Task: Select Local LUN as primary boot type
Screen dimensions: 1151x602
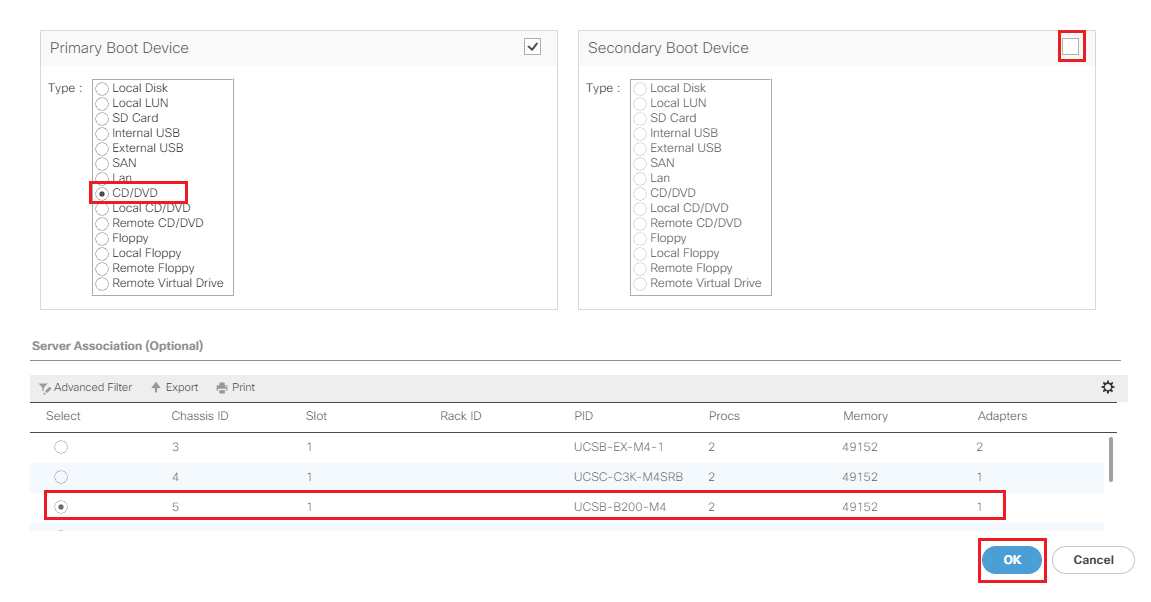Action: 102,104
